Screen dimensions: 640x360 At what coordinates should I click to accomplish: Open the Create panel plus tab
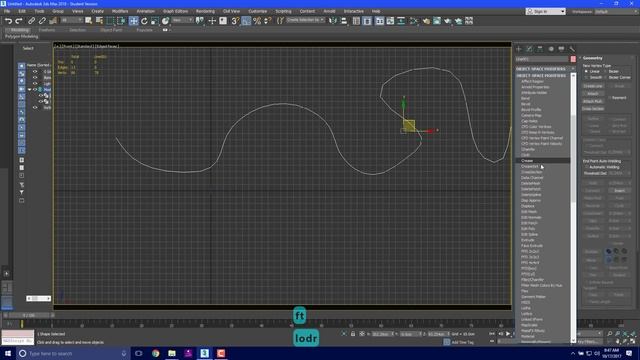pos(519,49)
